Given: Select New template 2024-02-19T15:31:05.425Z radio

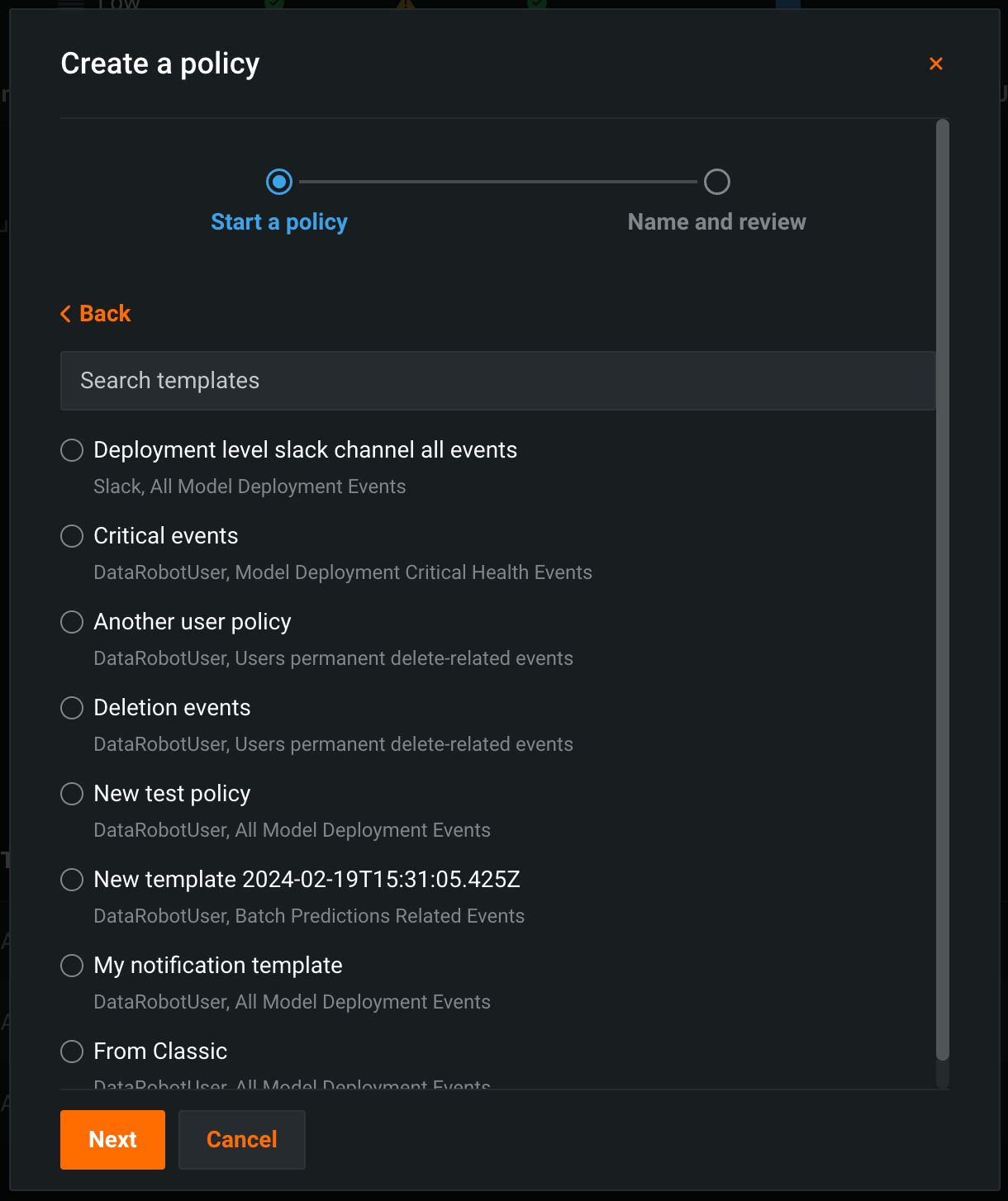Looking at the screenshot, I should [73, 880].
